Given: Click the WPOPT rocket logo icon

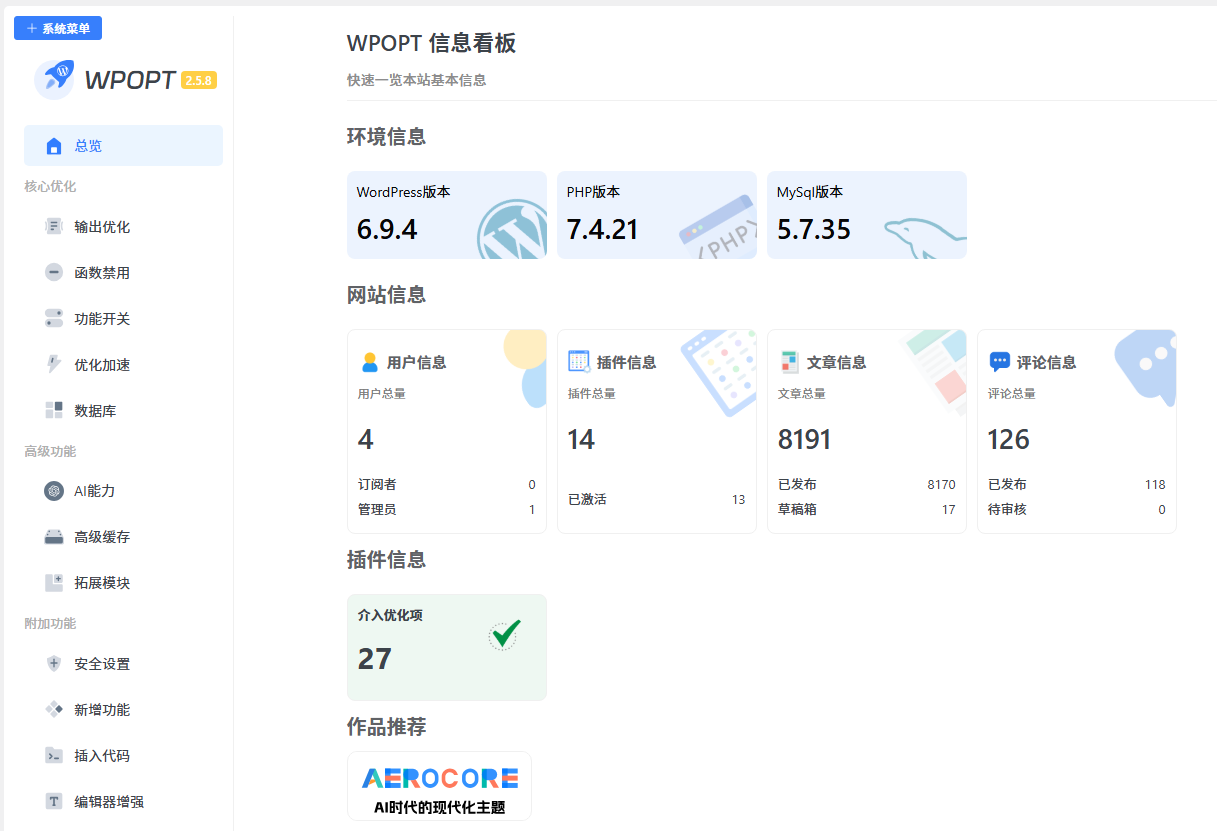Looking at the screenshot, I should click(54, 79).
